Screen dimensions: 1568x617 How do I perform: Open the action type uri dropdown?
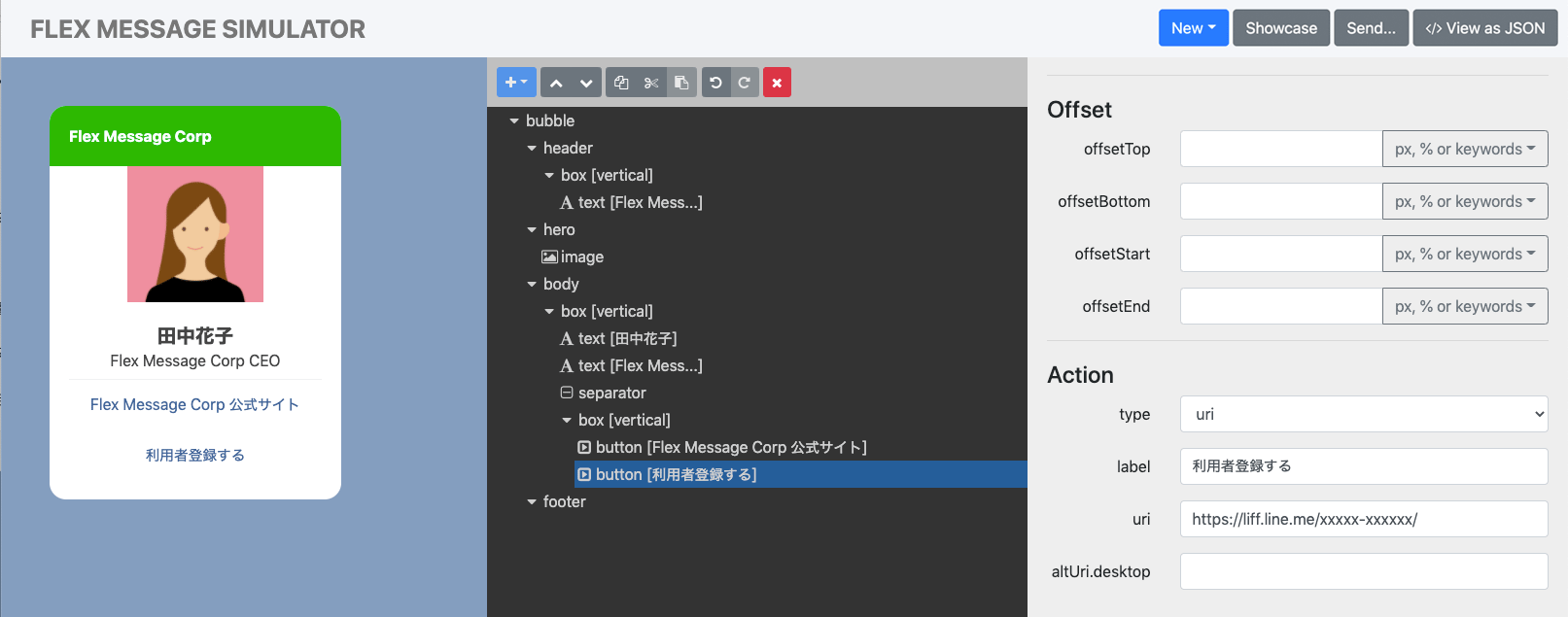tap(1363, 414)
